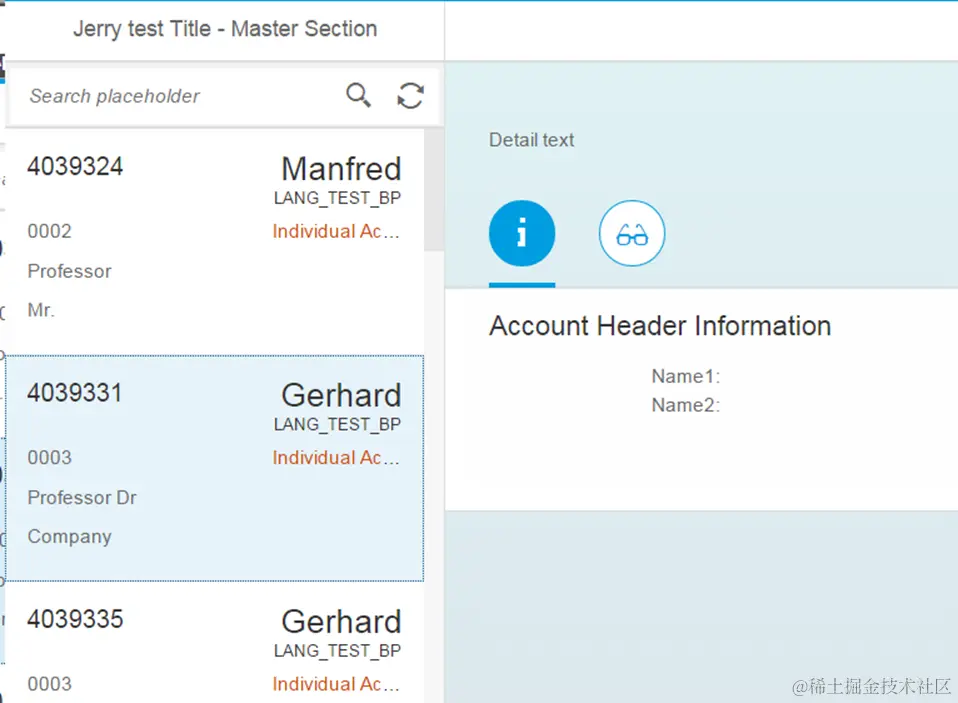
Task: Open the info icon tab
Action: 521,234
